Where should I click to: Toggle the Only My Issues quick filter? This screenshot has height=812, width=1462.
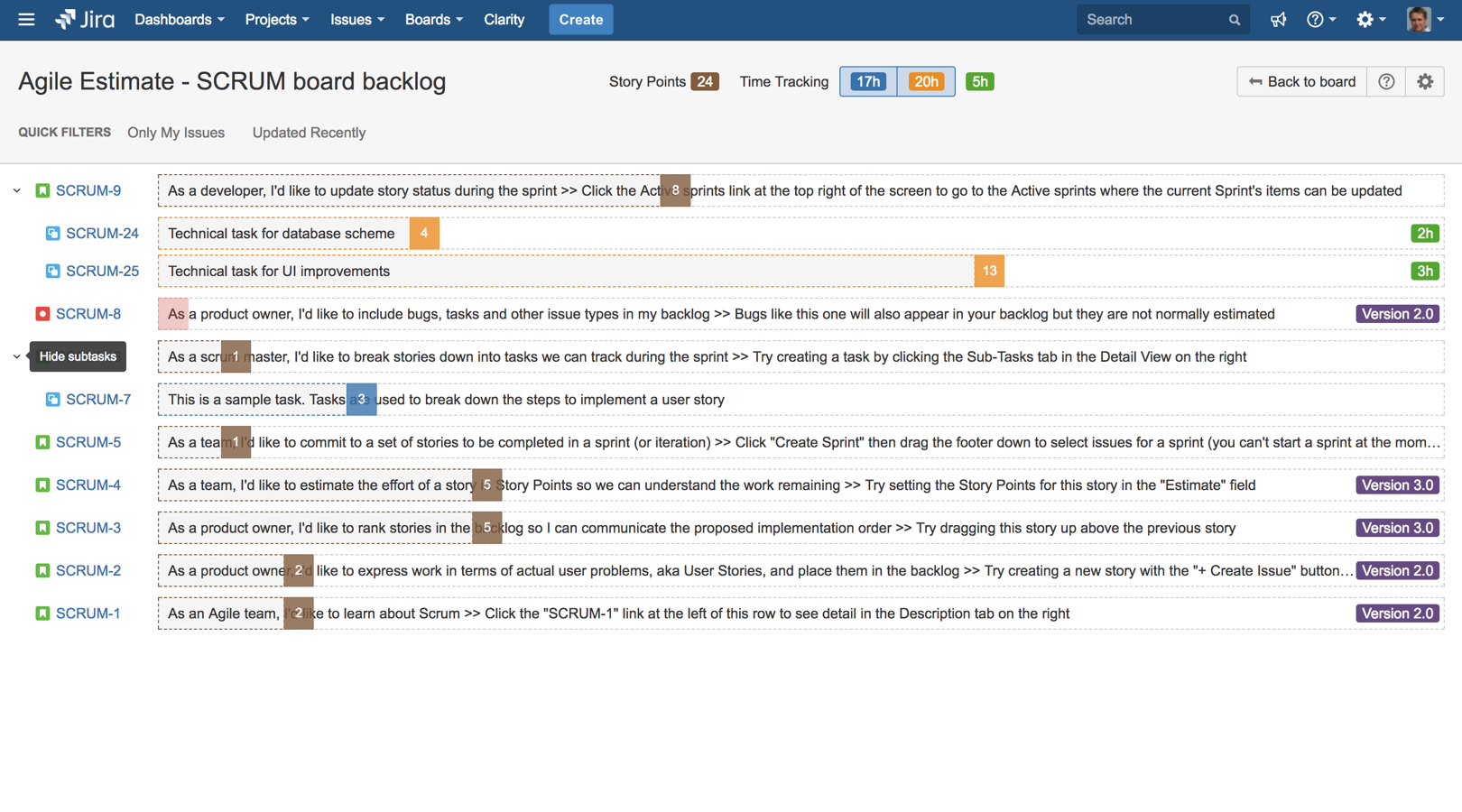pyautogui.click(x=176, y=133)
